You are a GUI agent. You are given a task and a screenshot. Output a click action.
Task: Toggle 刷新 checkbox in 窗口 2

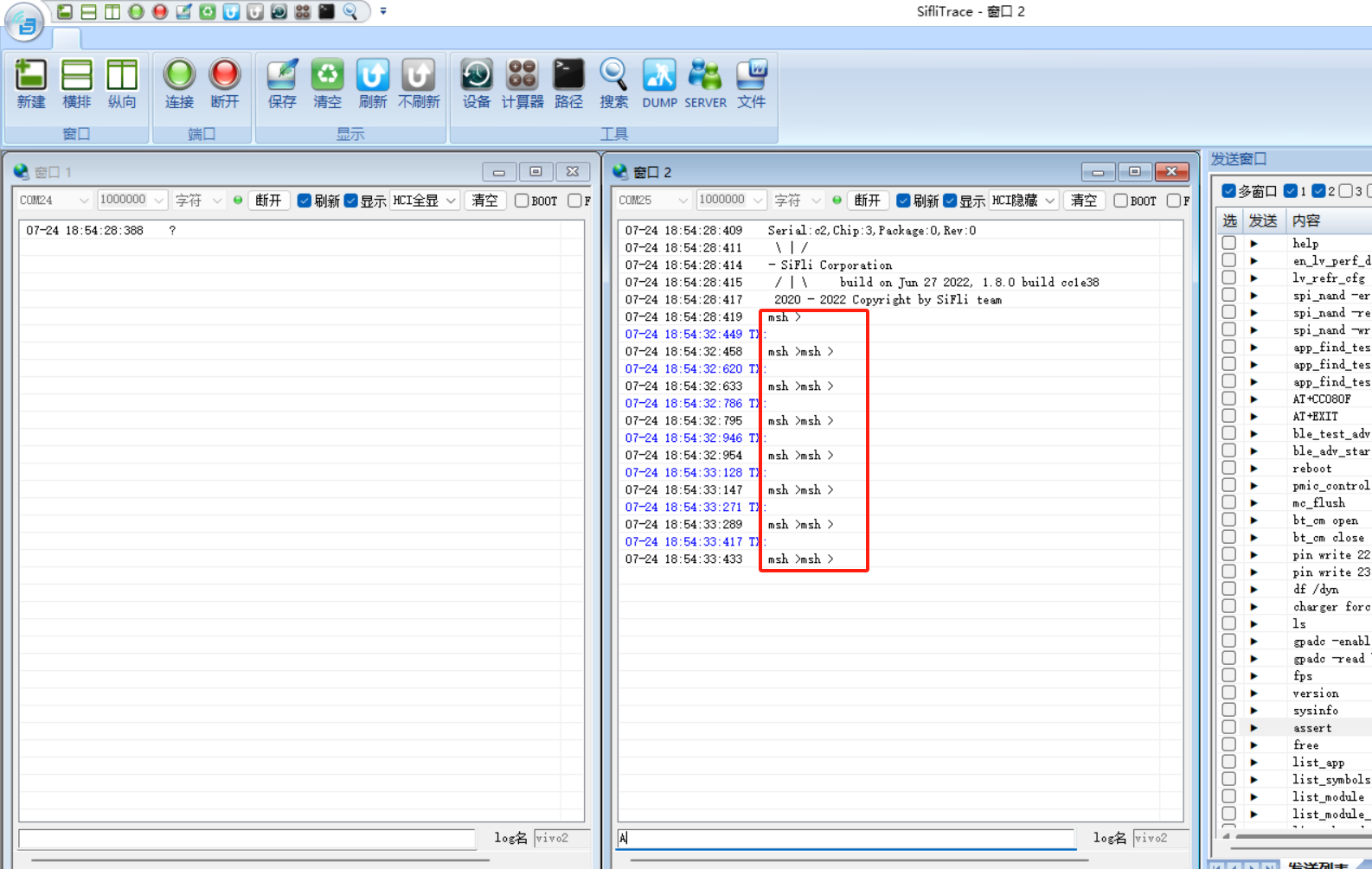tap(903, 201)
